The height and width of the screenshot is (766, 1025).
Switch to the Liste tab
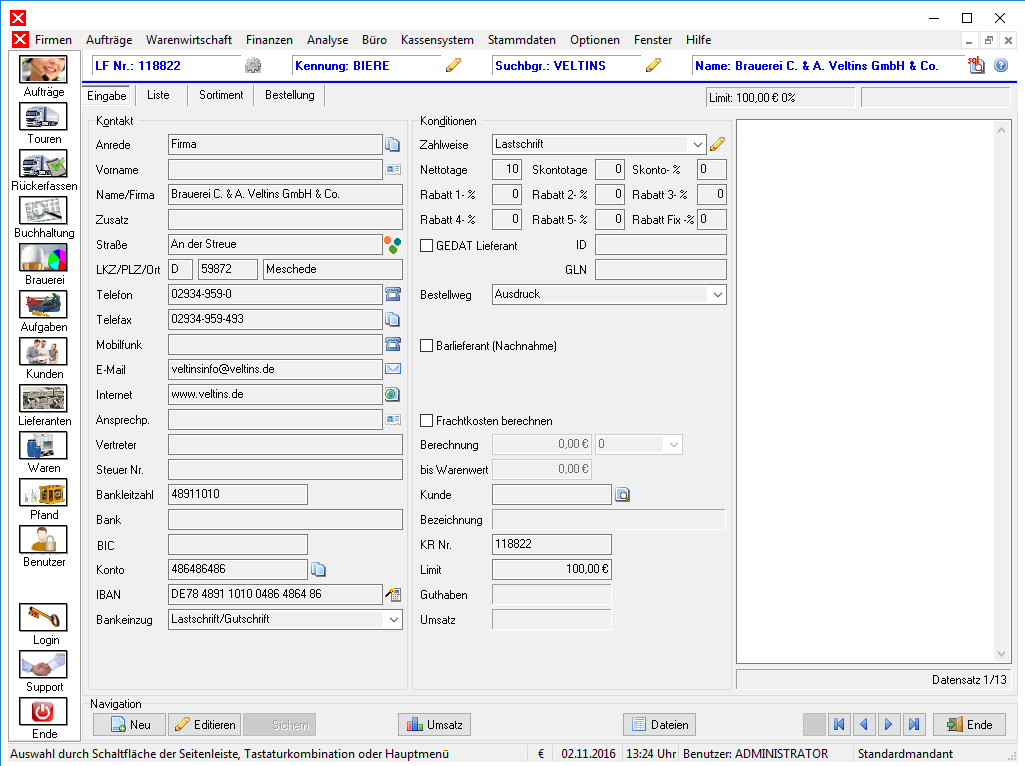(x=158, y=95)
